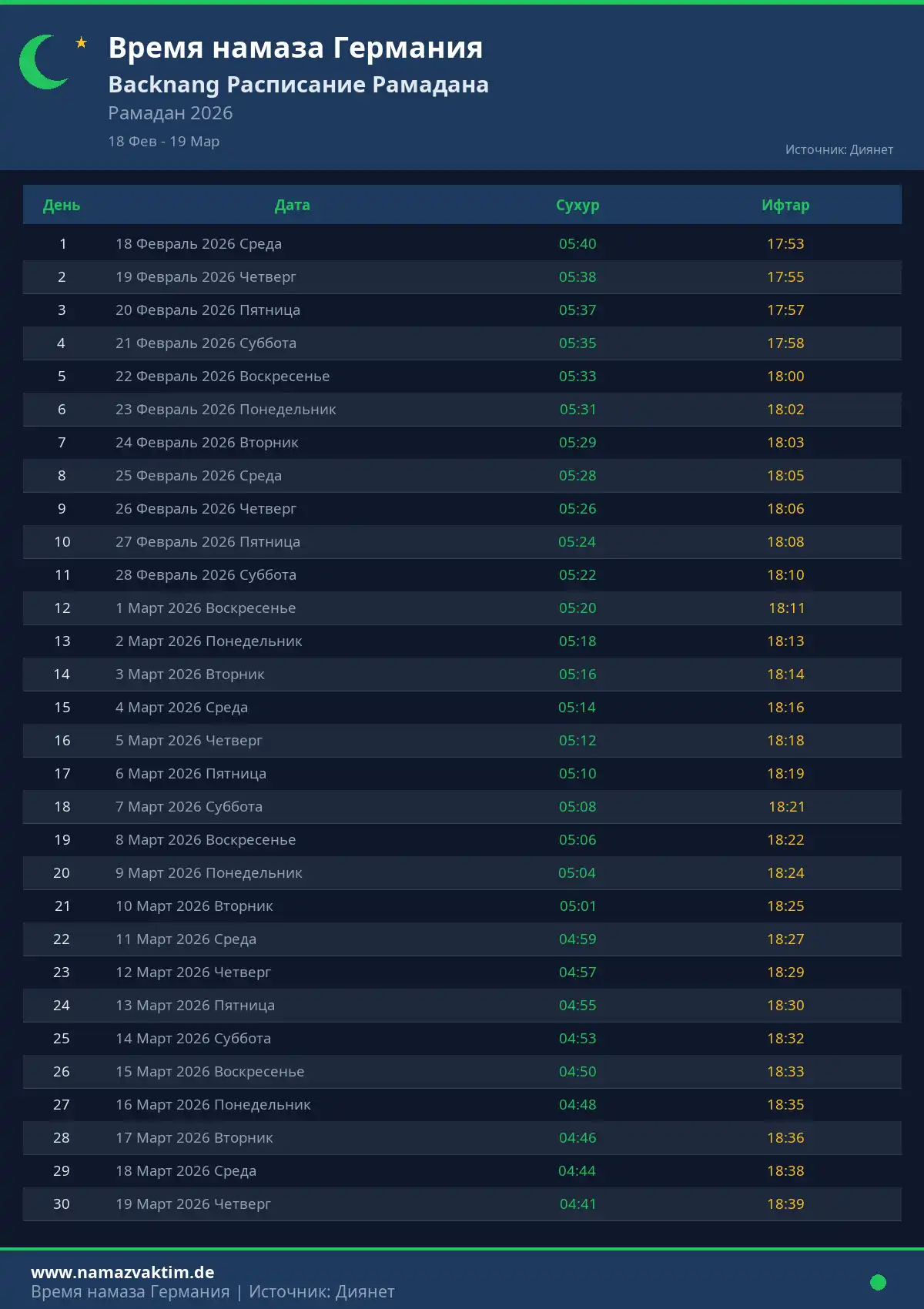Click the small yellow star icon

point(81,43)
